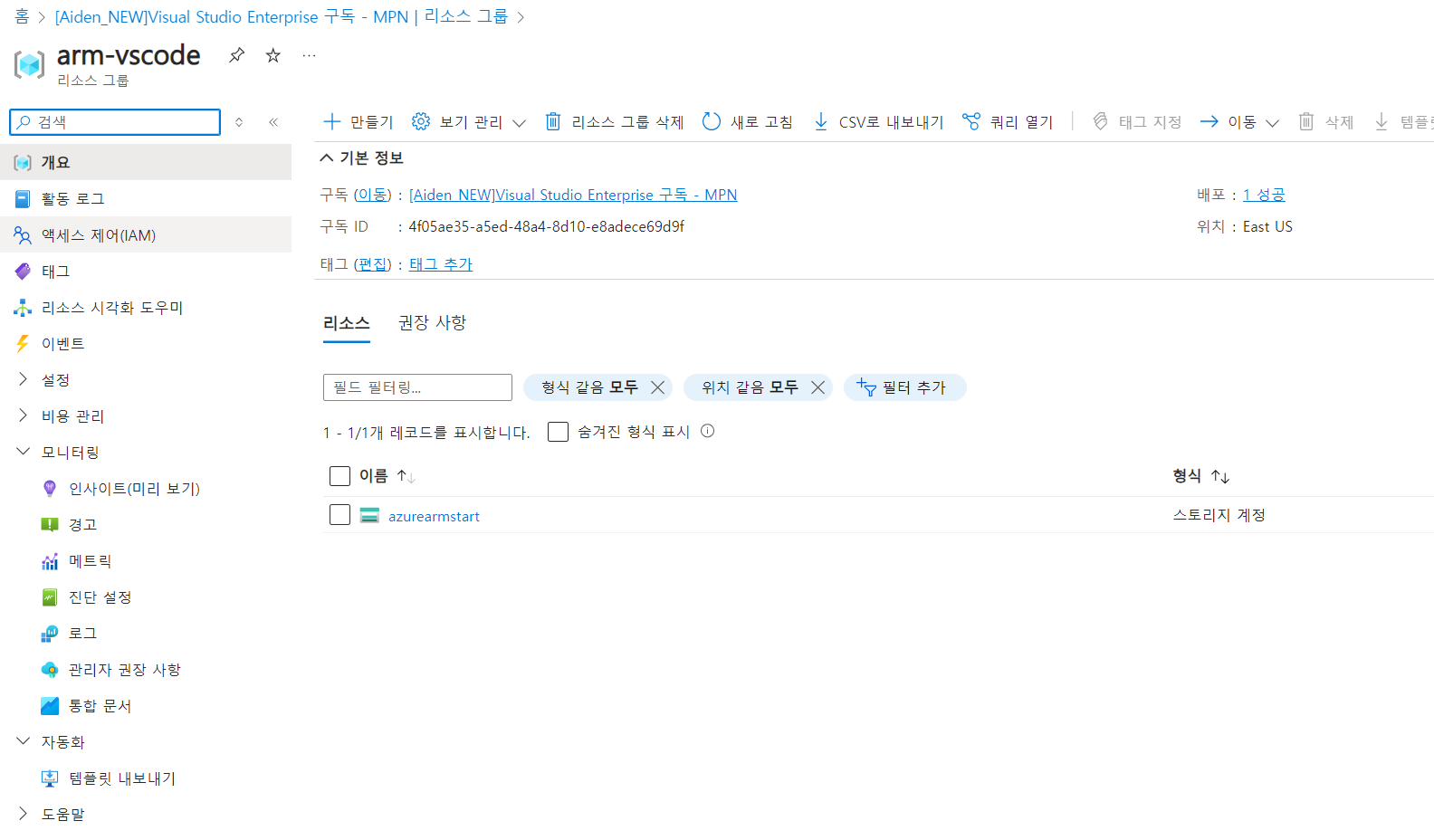Click the subscription ID value 4f05ae35-a5ed-48a4-8d10-e8adece69d9f
Image resolution: width=1434 pixels, height=840 pixels.
click(547, 226)
